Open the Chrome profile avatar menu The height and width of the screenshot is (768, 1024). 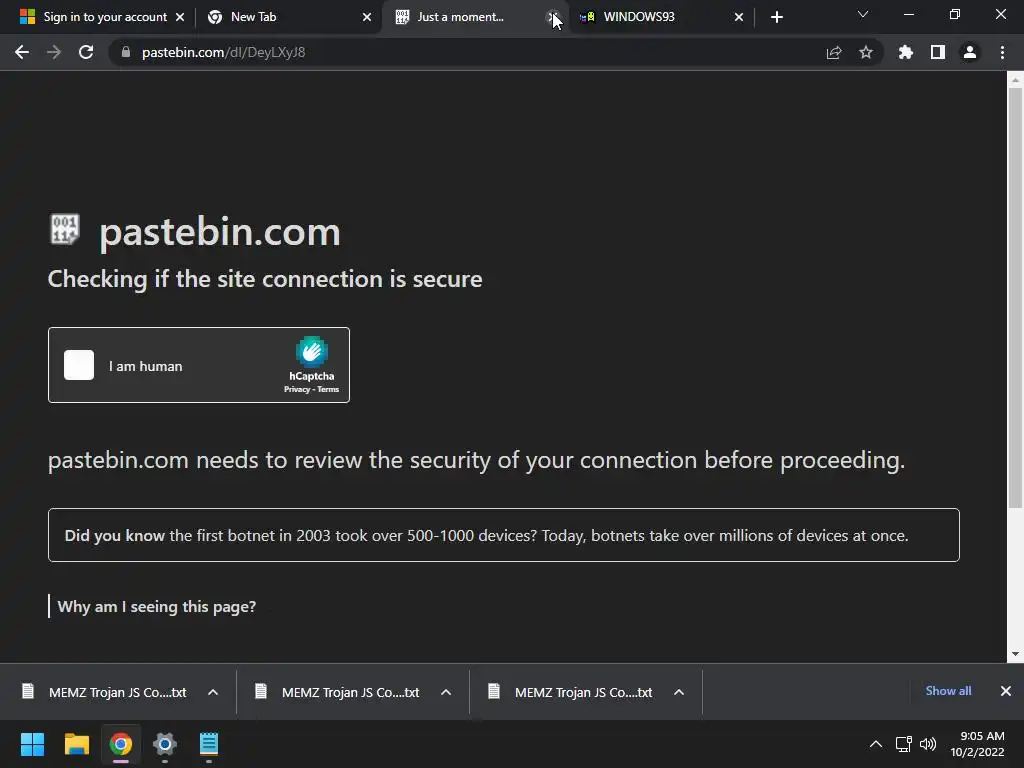(970, 52)
